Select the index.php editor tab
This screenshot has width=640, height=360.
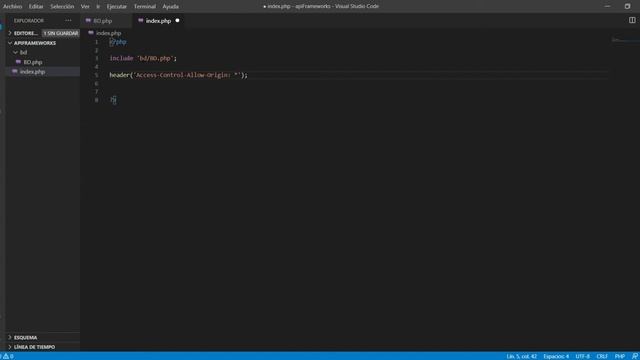click(158, 20)
